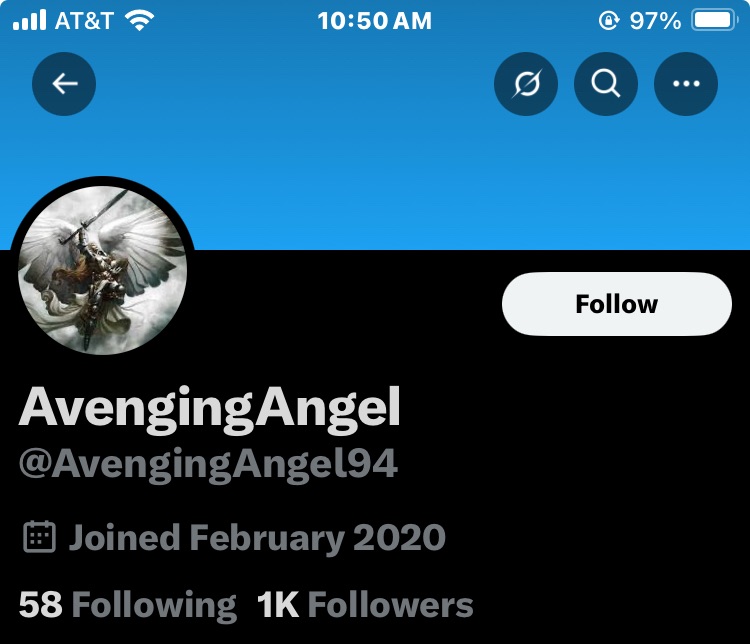Tap the AvengingAngel display name
The width and height of the screenshot is (750, 644).
pos(210,406)
